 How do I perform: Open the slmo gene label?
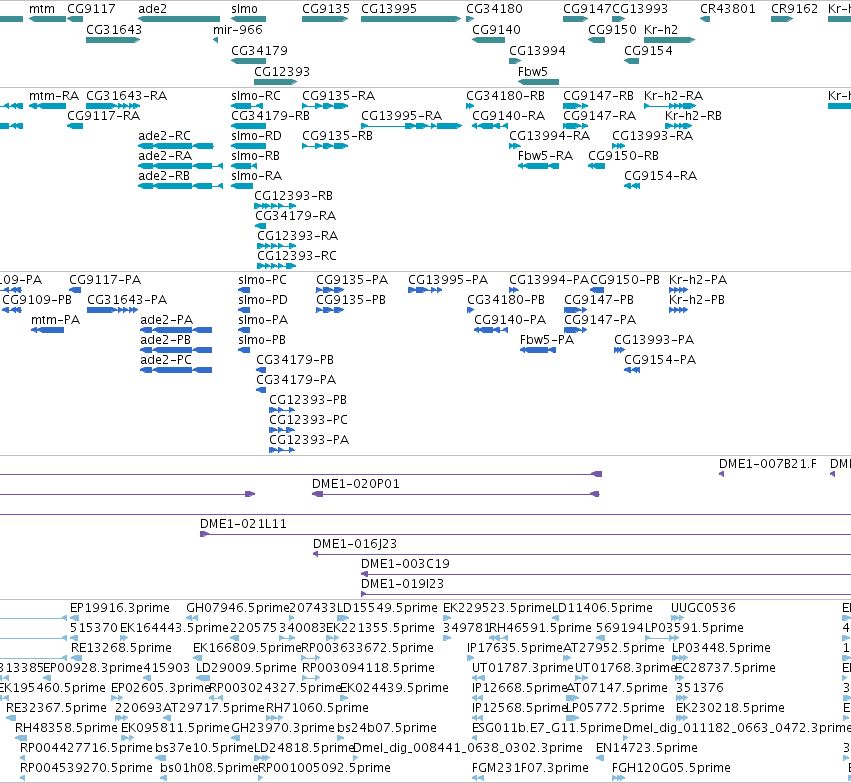pyautogui.click(x=244, y=9)
